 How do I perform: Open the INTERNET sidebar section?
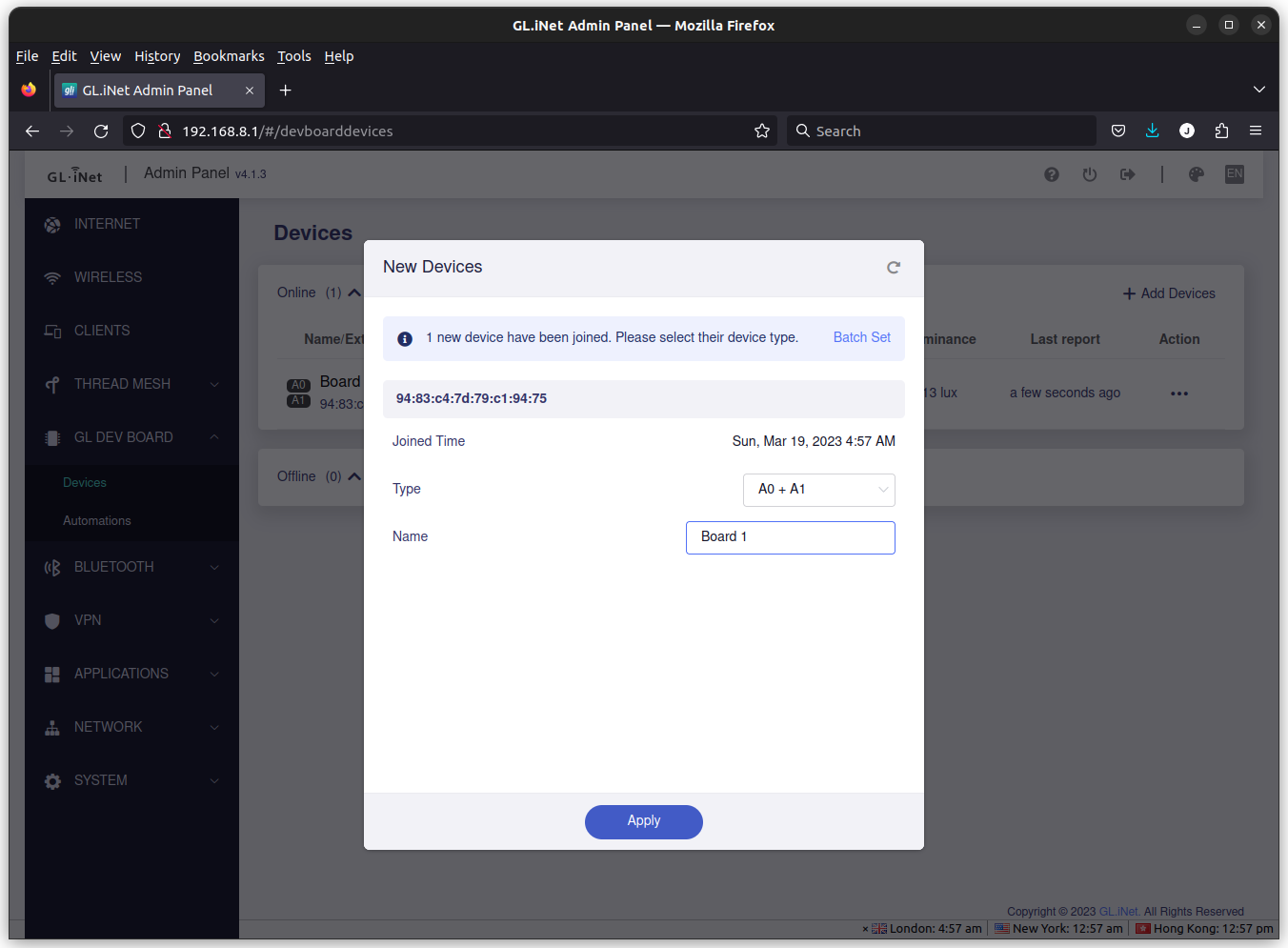pos(131,224)
